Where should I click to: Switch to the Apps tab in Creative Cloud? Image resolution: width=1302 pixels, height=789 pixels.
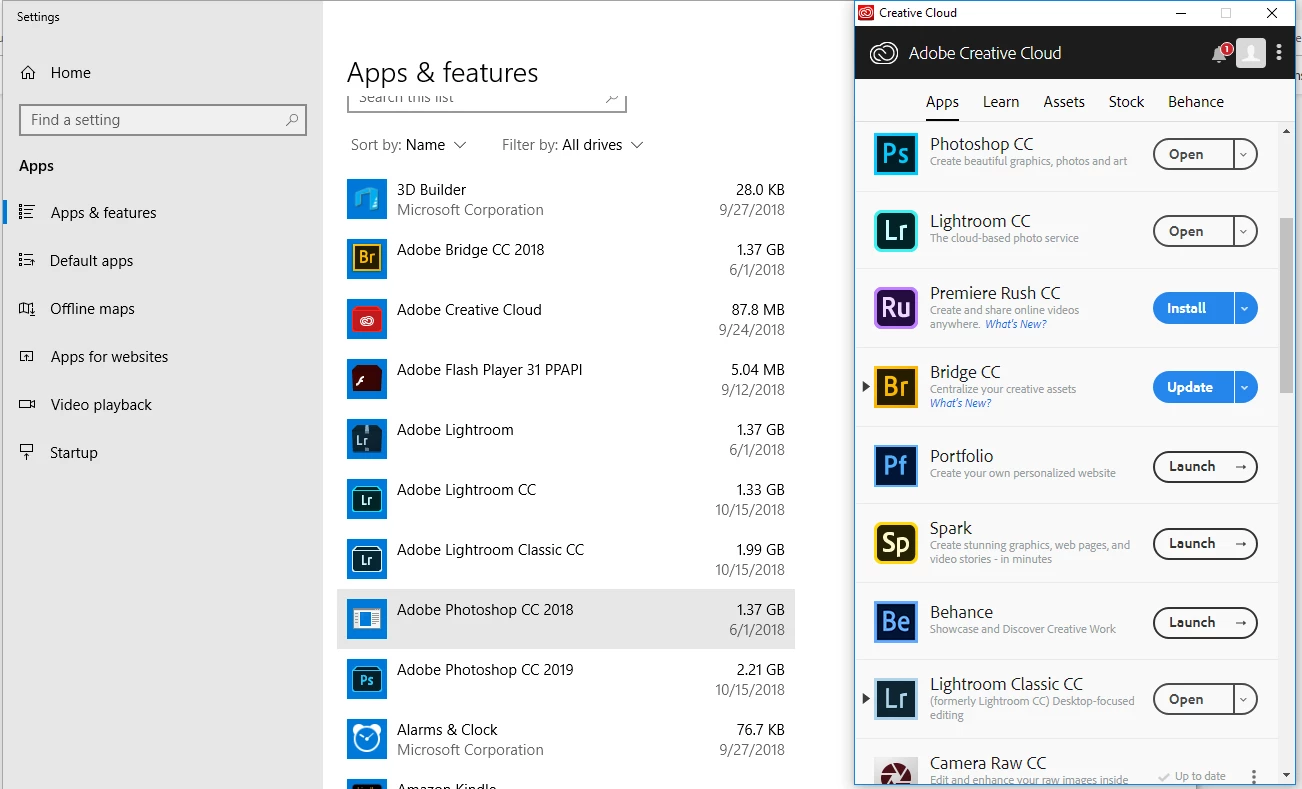coord(942,102)
